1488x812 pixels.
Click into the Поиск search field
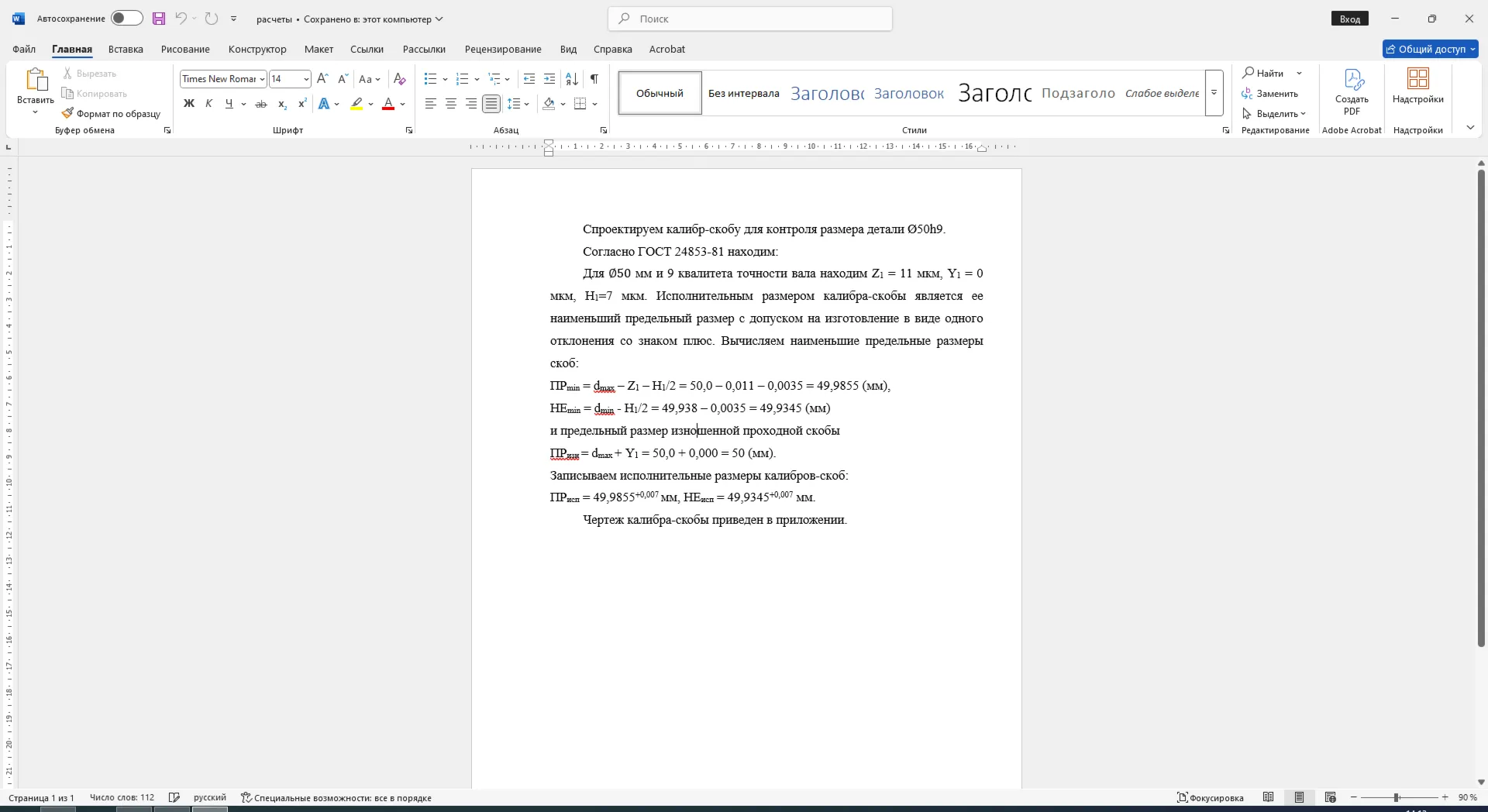(x=750, y=19)
